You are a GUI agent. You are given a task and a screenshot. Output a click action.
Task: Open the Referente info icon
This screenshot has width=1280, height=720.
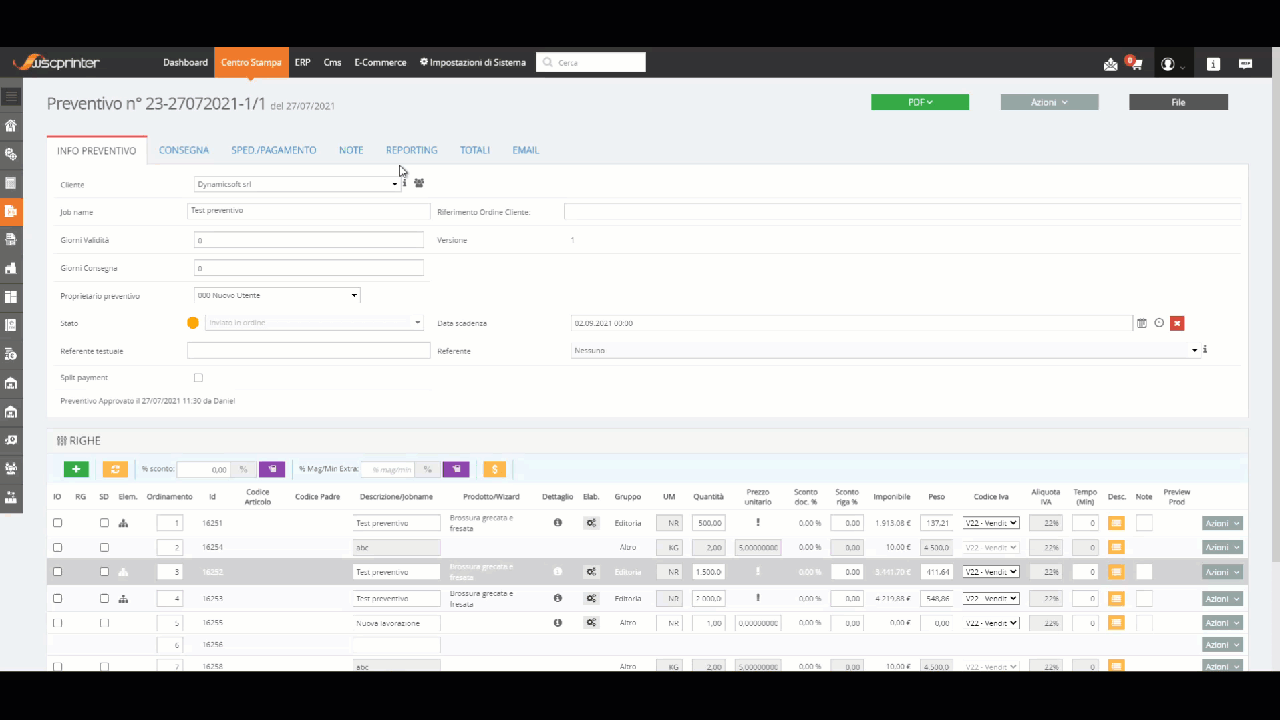pyautogui.click(x=1205, y=350)
